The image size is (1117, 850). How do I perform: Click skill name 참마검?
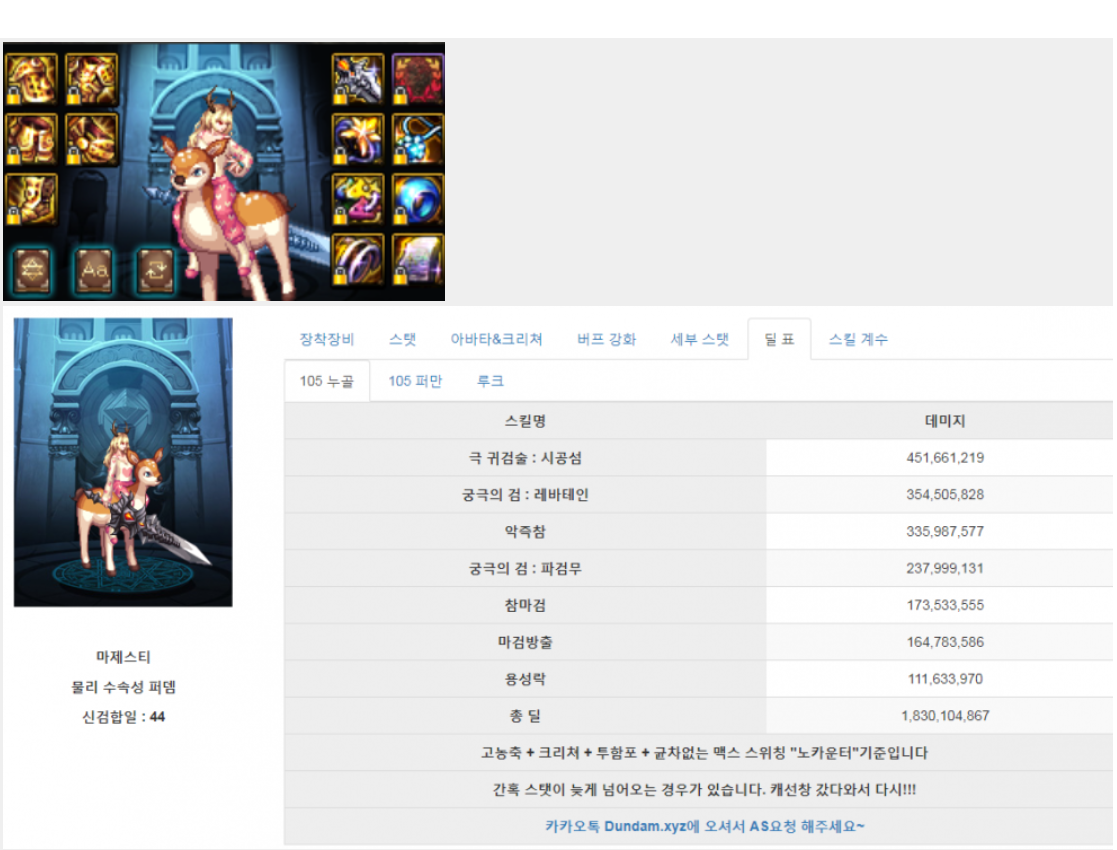[526, 606]
